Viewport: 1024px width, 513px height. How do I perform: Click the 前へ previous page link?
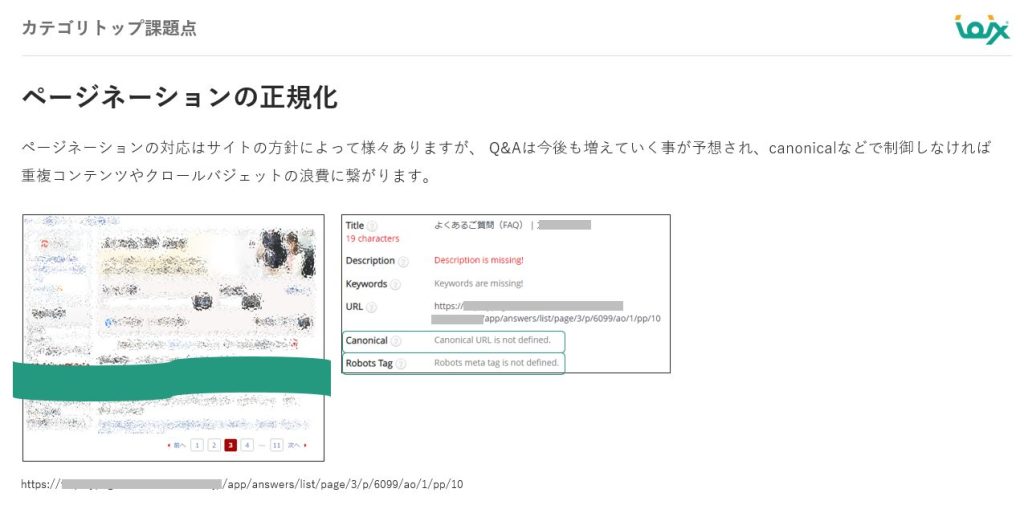click(x=177, y=445)
